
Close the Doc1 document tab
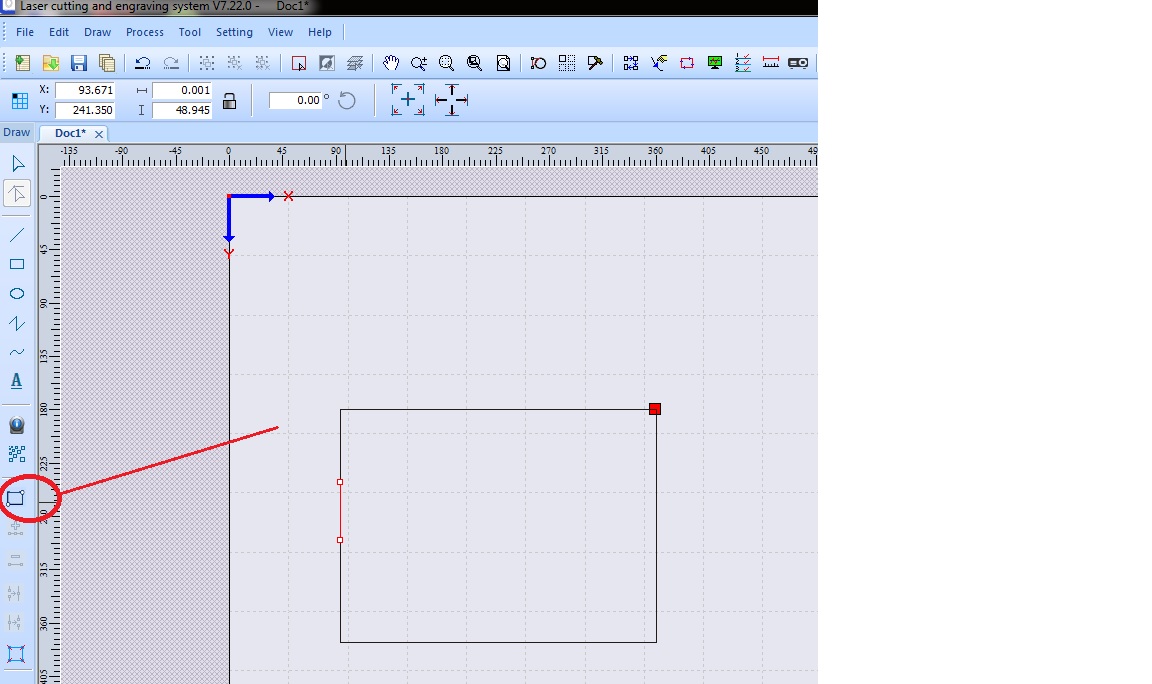(99, 134)
